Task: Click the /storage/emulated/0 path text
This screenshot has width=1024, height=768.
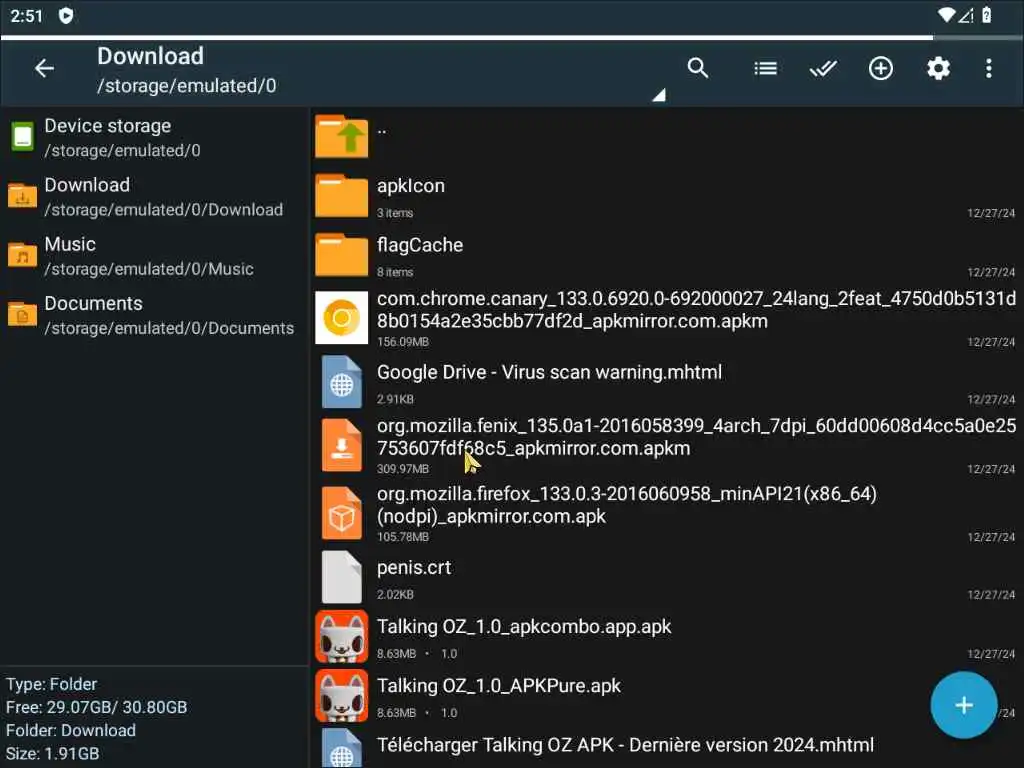Action: coord(187,86)
